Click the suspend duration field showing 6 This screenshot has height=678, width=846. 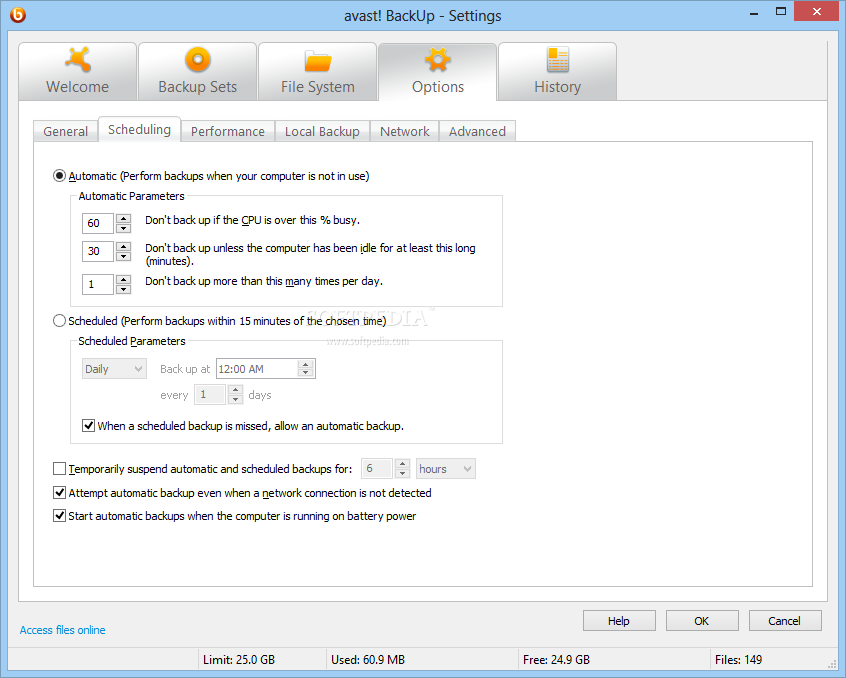[x=376, y=468]
